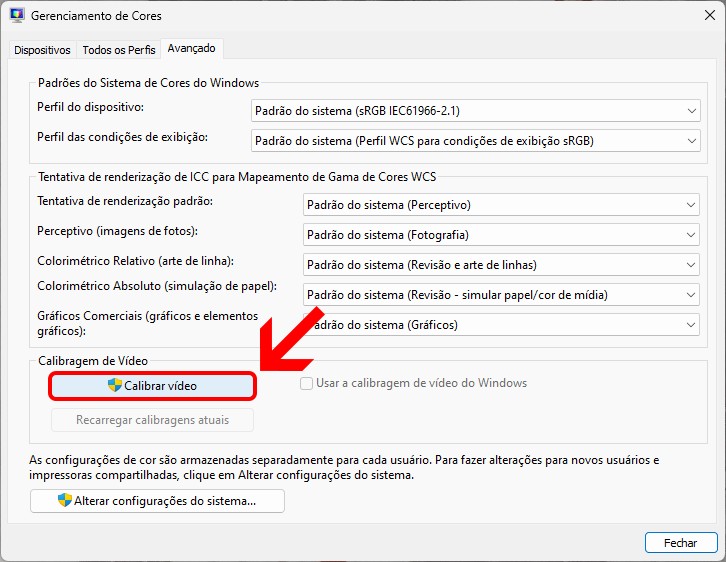Click 'Gráficos Comerciais (gráficos e elementos gráficos):' label
Screen dimensions: 726x562
pos(148,324)
